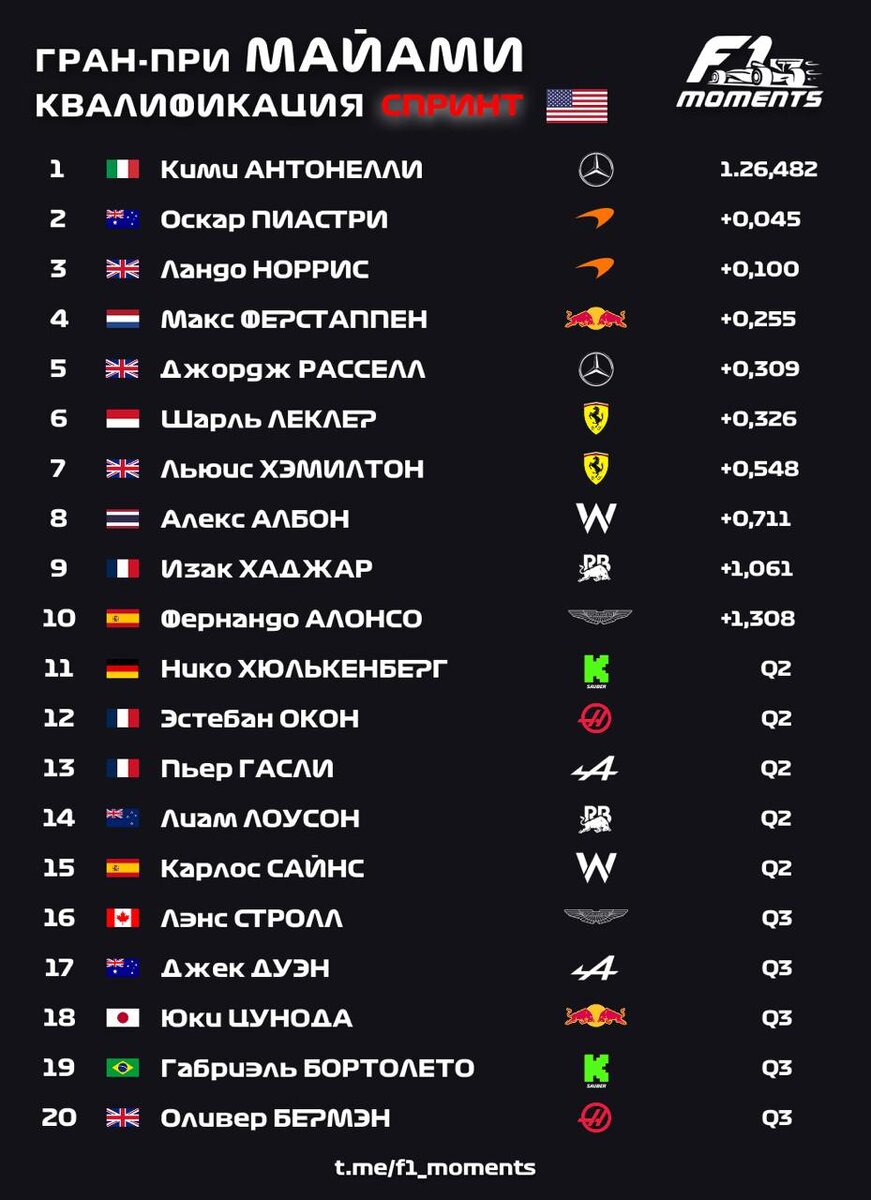This screenshot has height=1200, width=871.
Task: Click Japanese flag next to Юки Цунода
Action: [x=123, y=1018]
